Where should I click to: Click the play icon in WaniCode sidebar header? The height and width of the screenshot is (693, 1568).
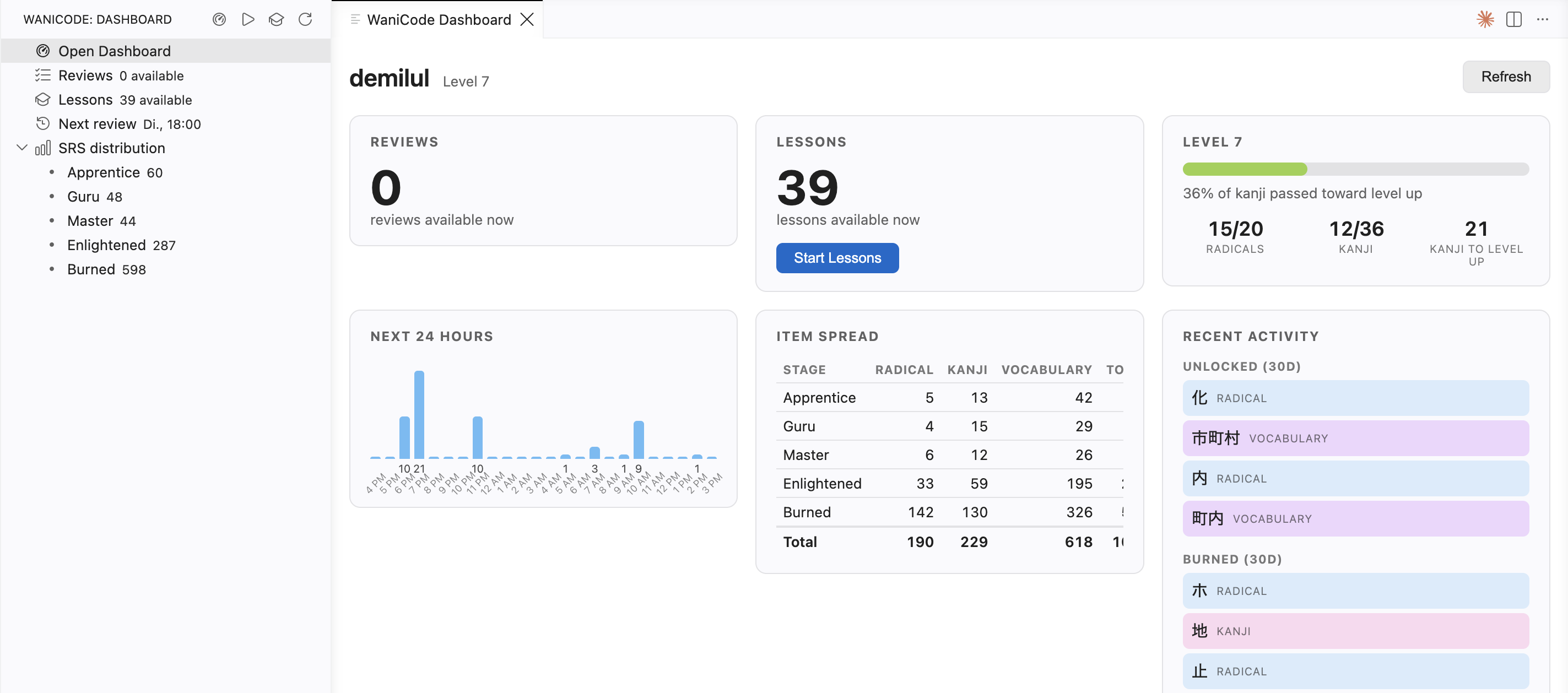click(x=248, y=19)
